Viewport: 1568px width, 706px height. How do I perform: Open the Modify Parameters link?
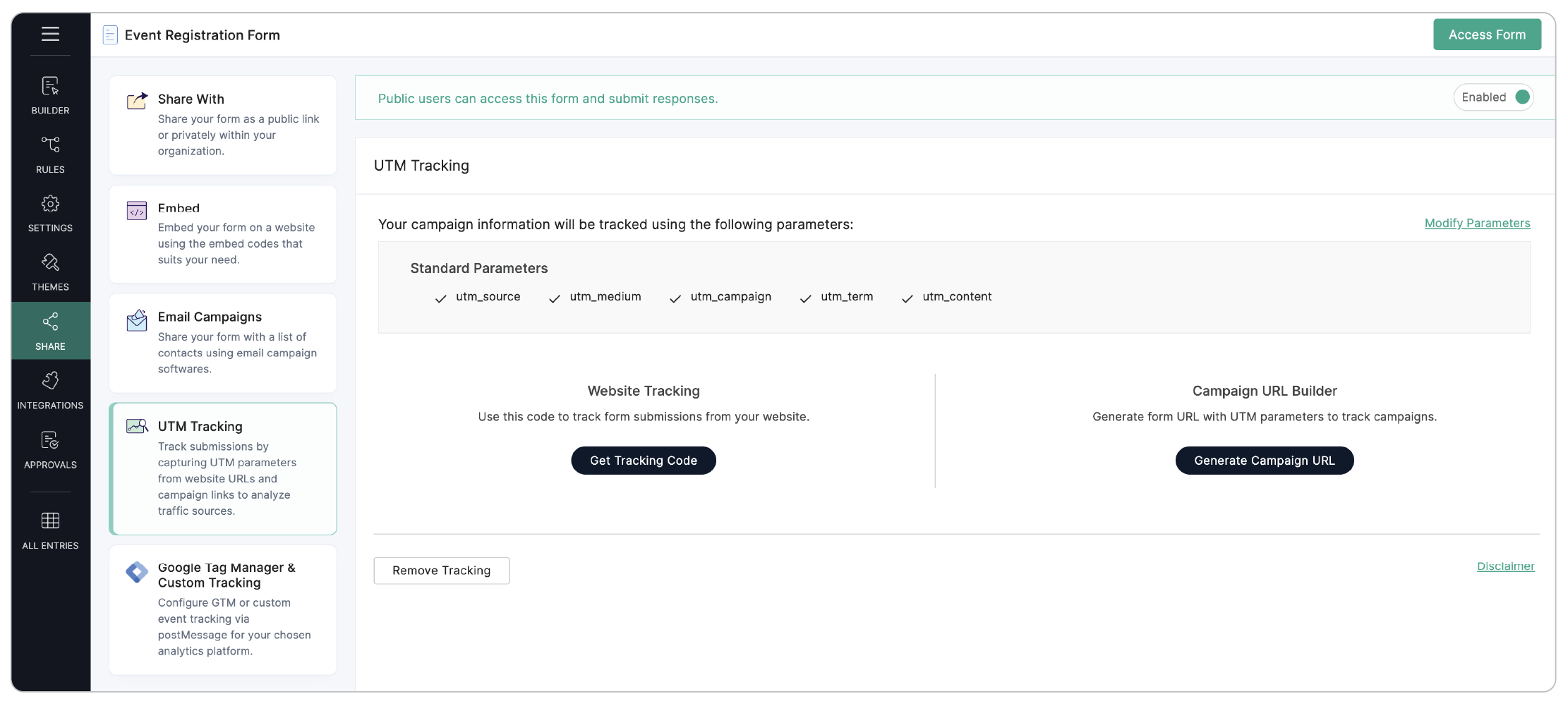pyautogui.click(x=1478, y=224)
